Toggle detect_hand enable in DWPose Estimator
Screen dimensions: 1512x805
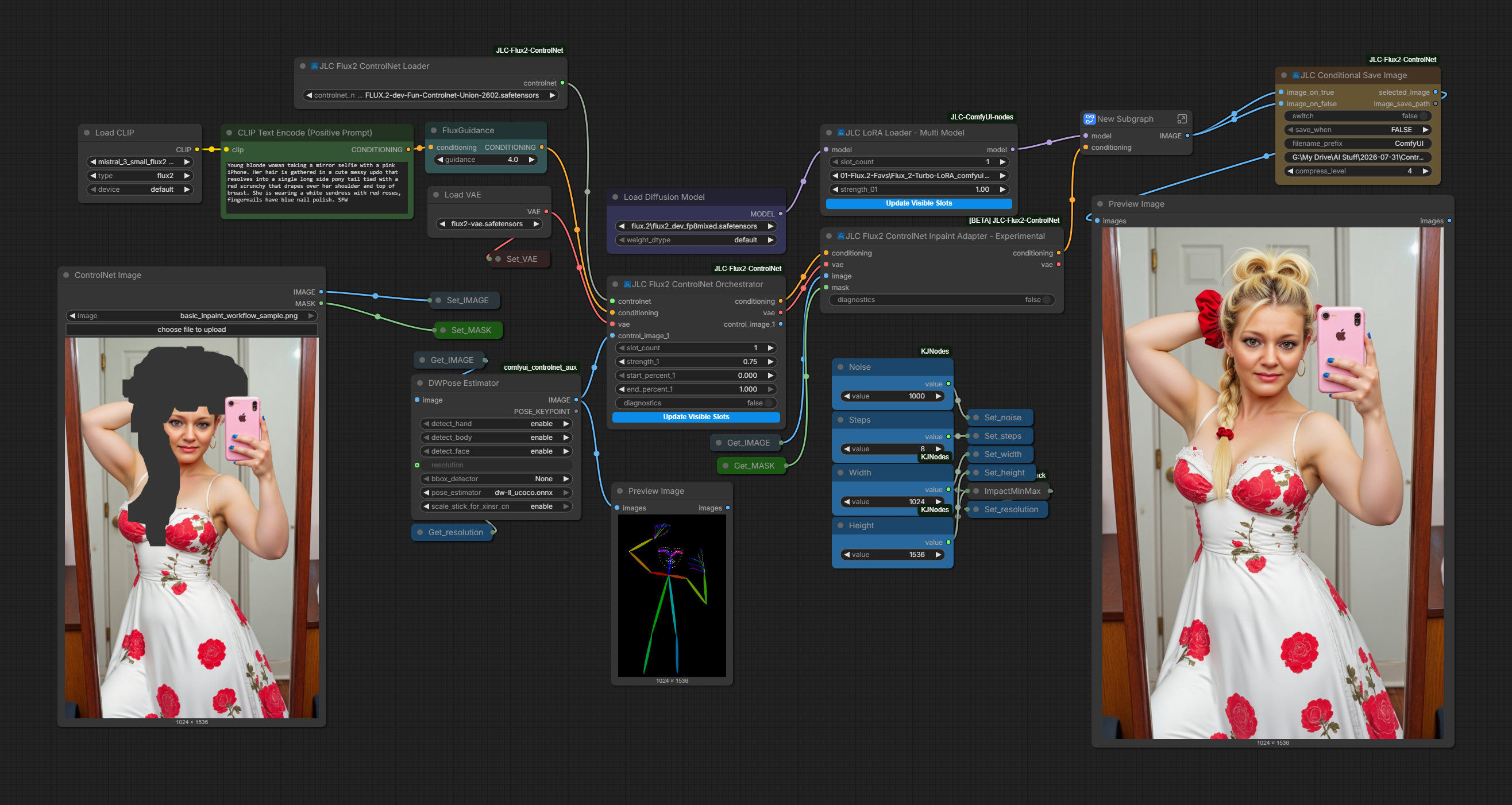coord(496,424)
